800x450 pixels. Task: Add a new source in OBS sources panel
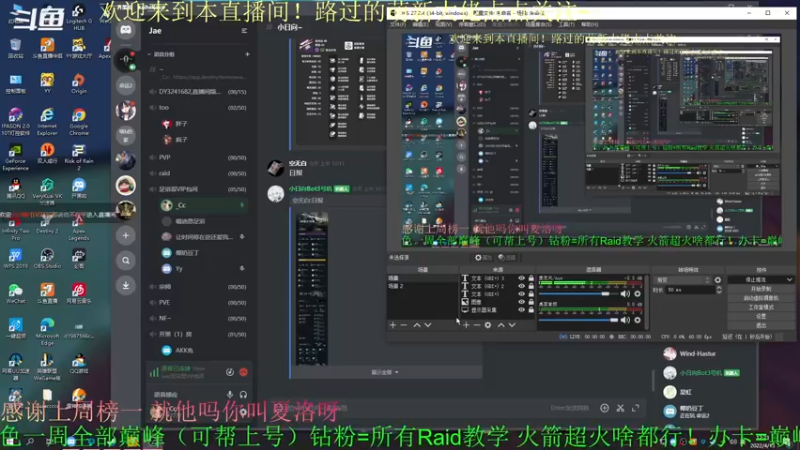(x=466, y=325)
